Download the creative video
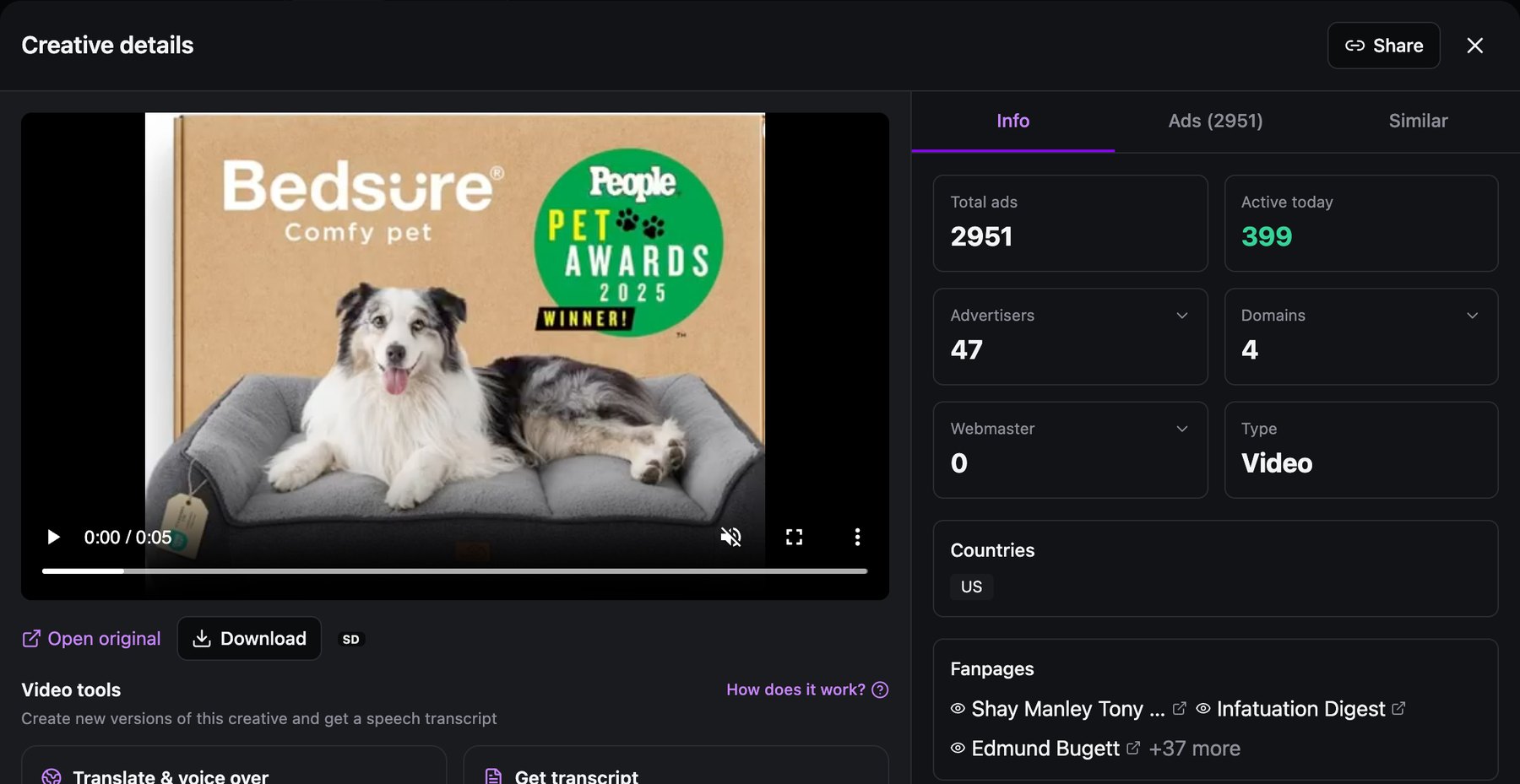Screen dimensions: 1520x784 click(249, 639)
